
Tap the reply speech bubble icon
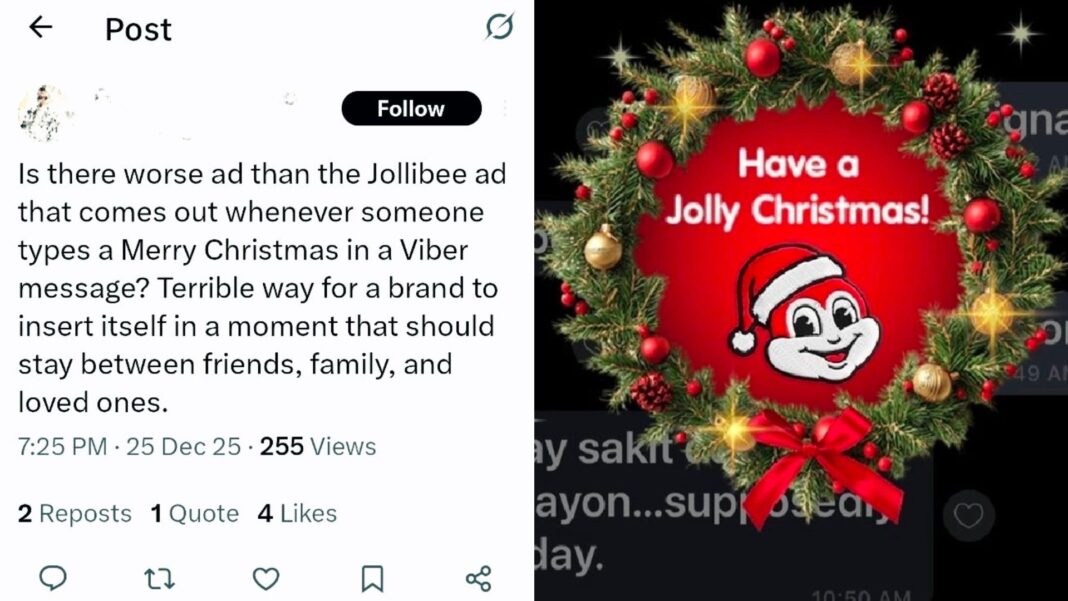52,577
